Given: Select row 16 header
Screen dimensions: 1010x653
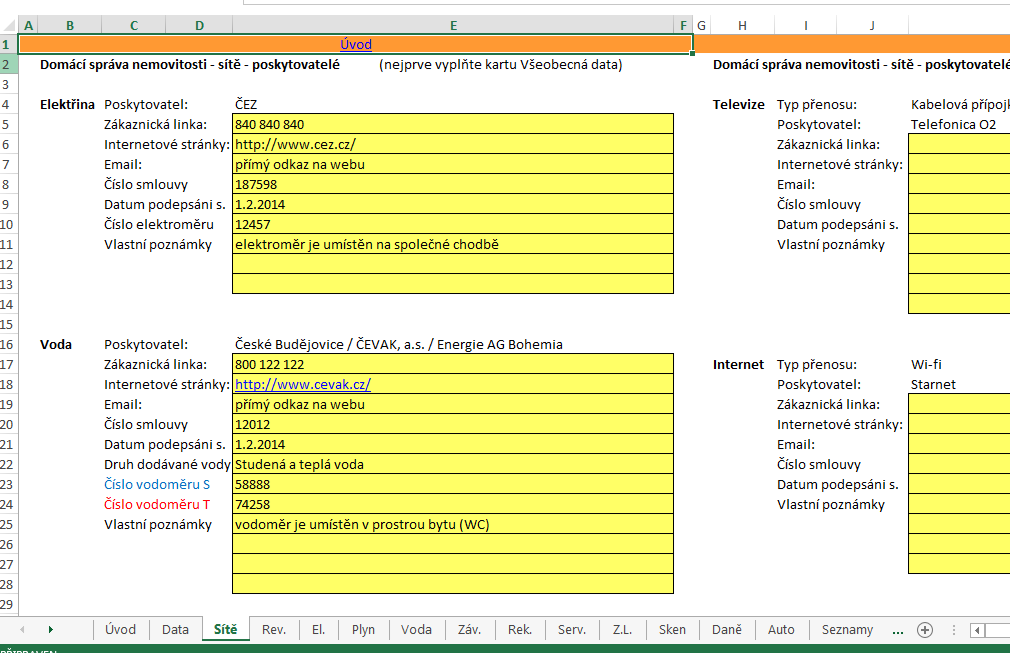Looking at the screenshot, I should click(x=8, y=345).
